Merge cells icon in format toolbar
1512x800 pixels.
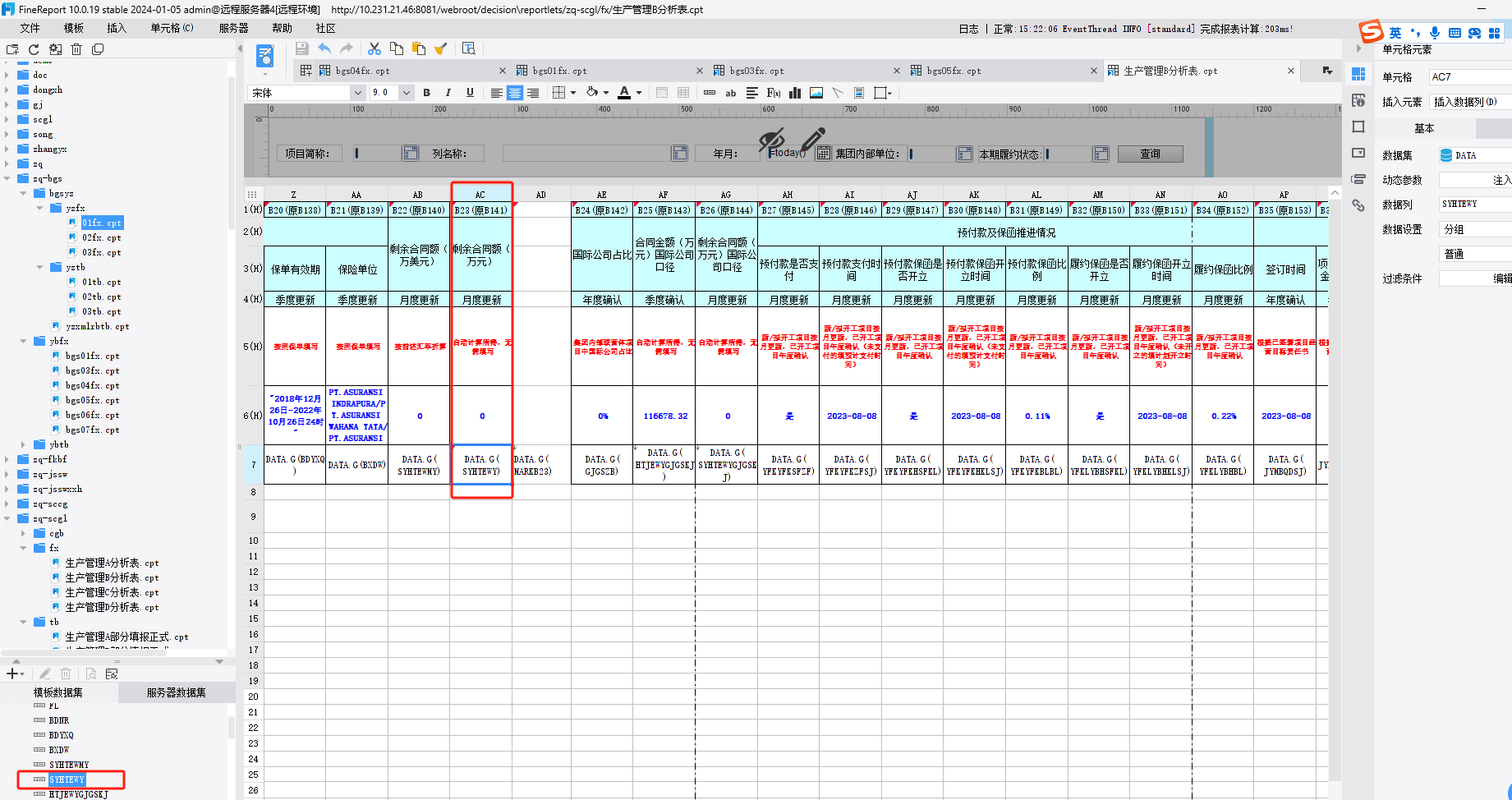[x=662, y=93]
